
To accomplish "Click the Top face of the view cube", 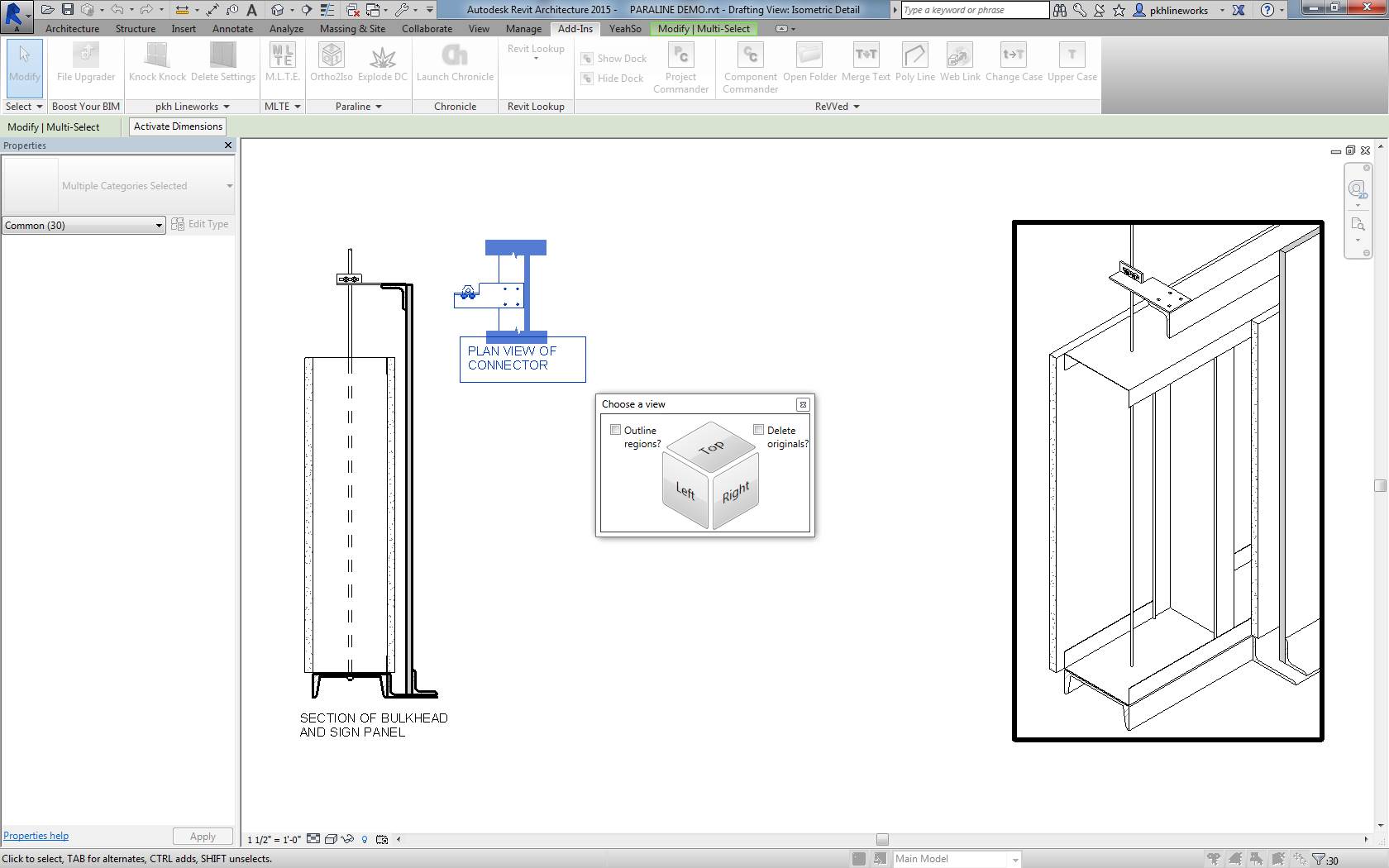I will coord(711,448).
